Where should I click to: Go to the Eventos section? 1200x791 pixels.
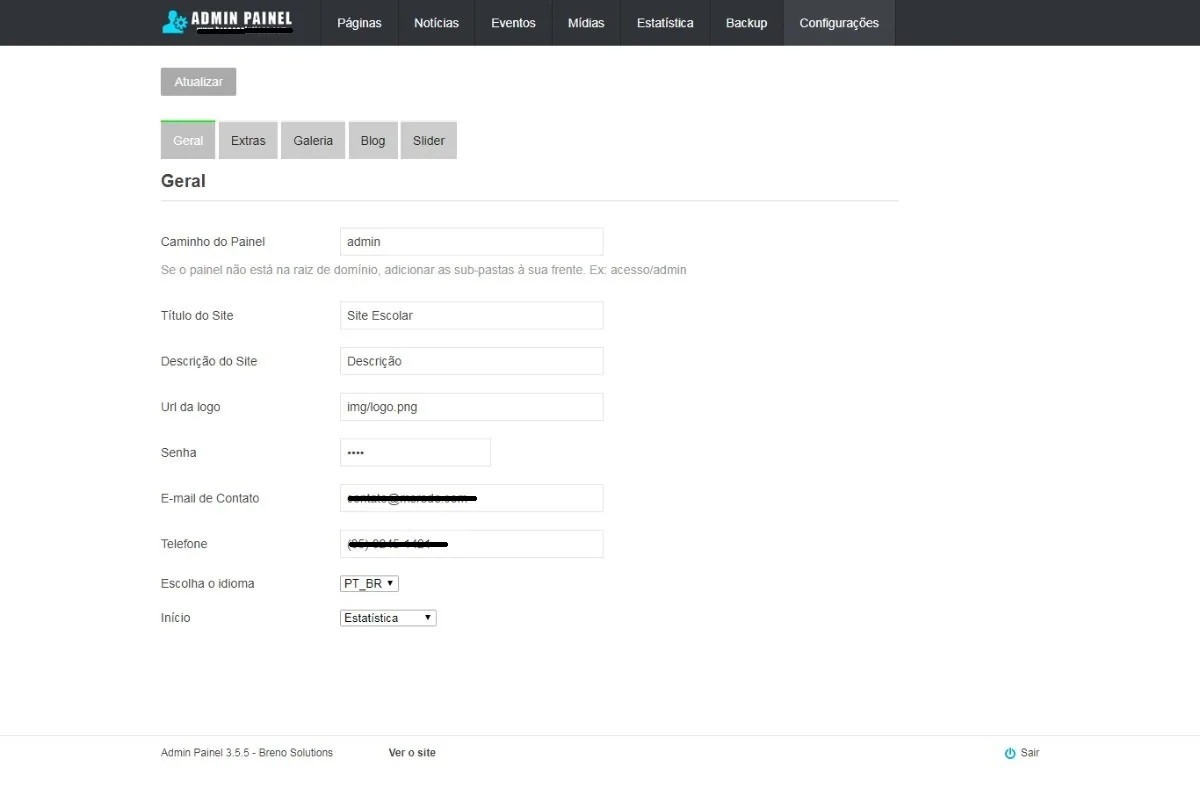[513, 23]
